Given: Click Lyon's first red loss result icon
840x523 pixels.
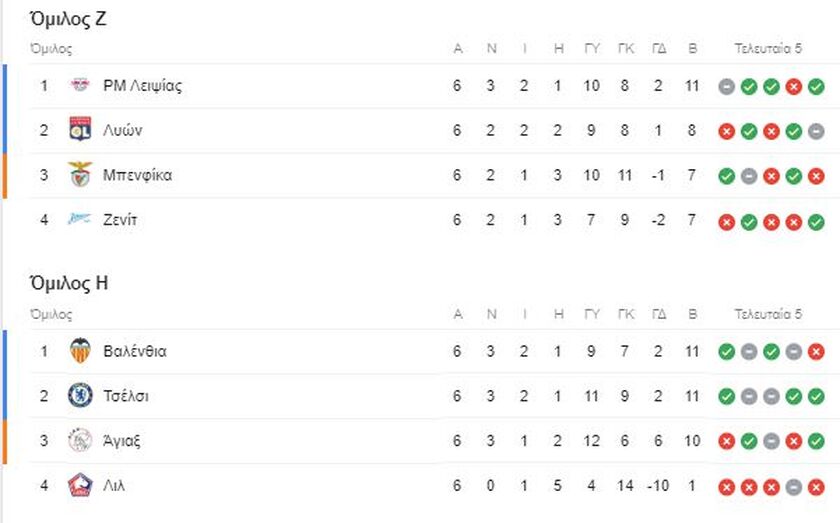Looking at the screenshot, I should click(727, 131).
